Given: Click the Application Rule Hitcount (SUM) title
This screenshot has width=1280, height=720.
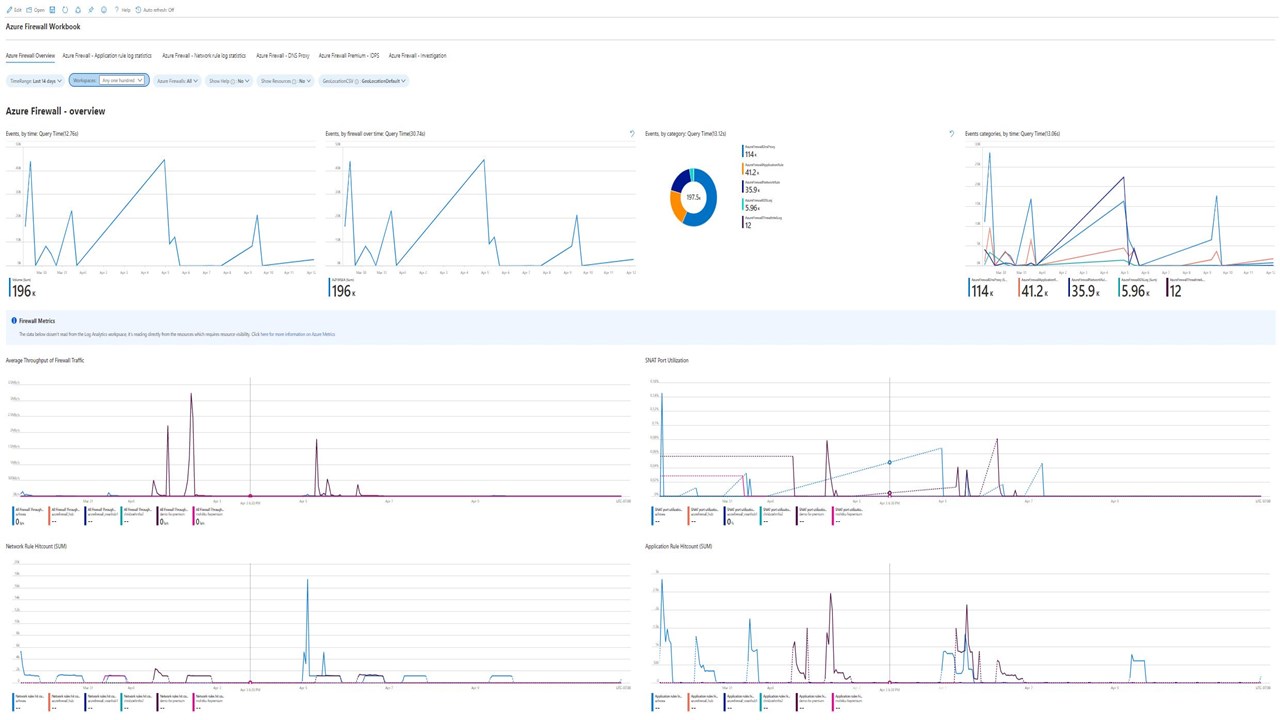Looking at the screenshot, I should tap(679, 546).
